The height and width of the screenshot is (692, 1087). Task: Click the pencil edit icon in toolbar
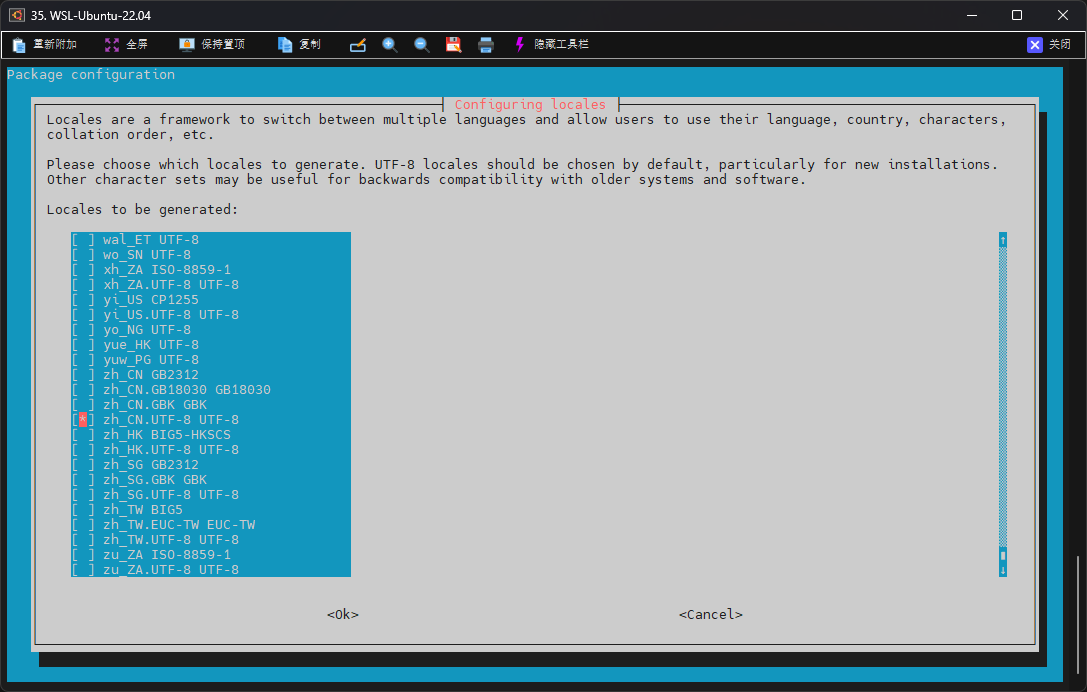coord(358,45)
